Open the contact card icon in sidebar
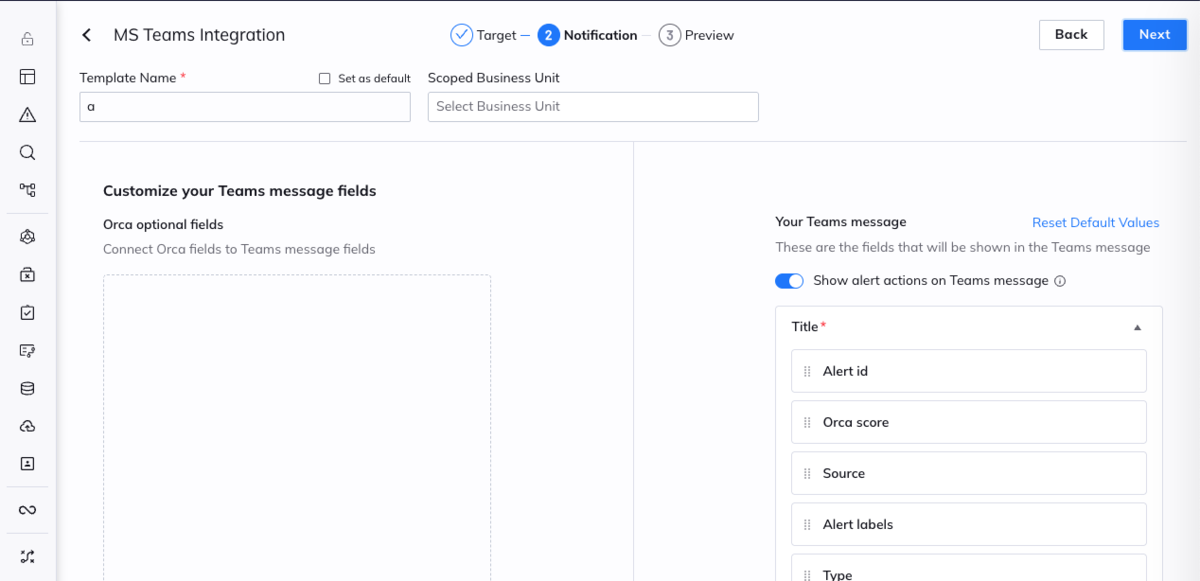Screen dimensions: 1200x581 point(28,464)
